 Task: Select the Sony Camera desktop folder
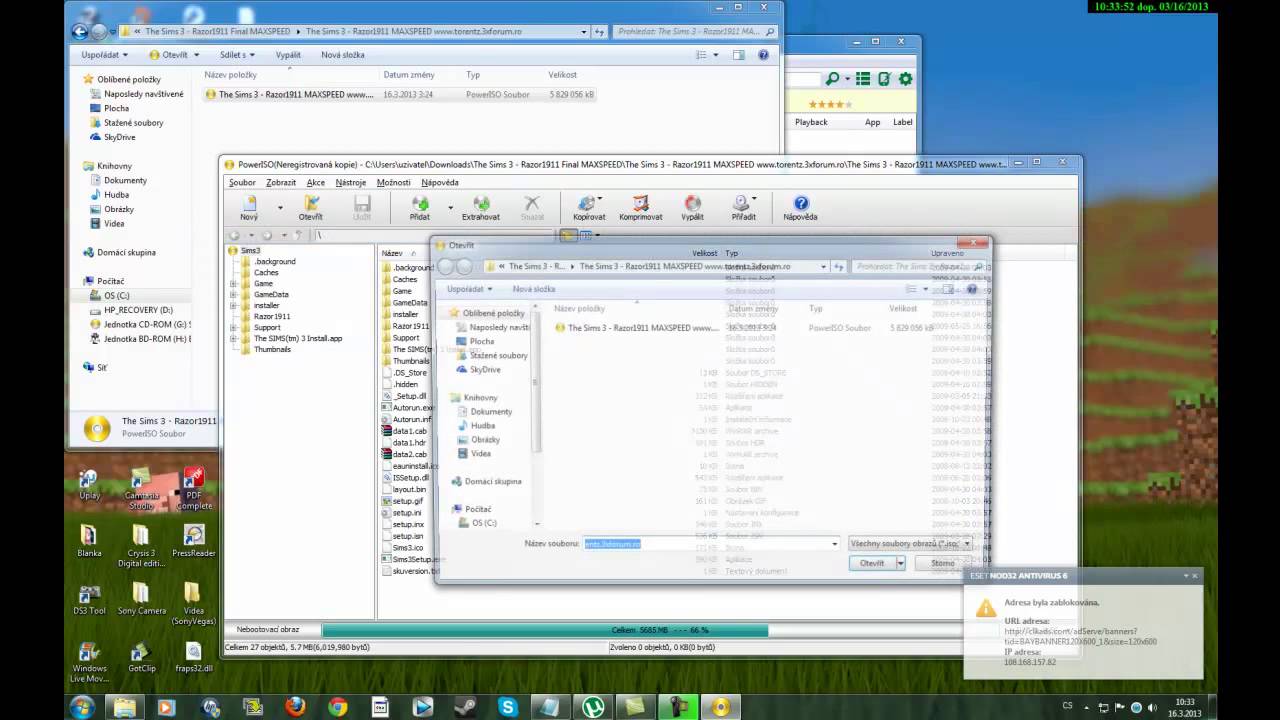tap(141, 599)
